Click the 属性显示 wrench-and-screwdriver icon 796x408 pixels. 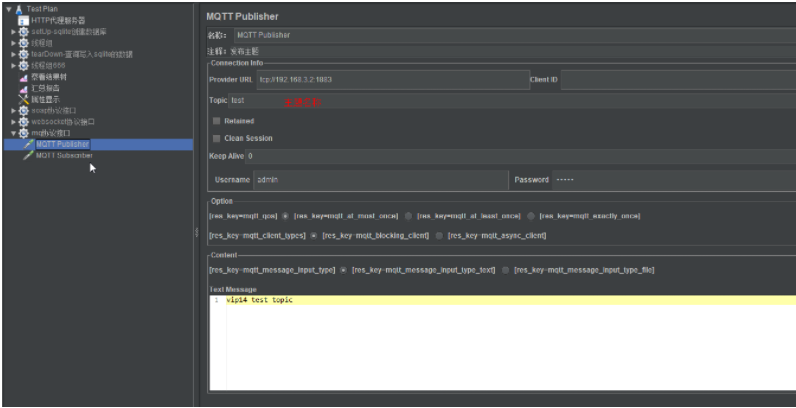[24, 99]
